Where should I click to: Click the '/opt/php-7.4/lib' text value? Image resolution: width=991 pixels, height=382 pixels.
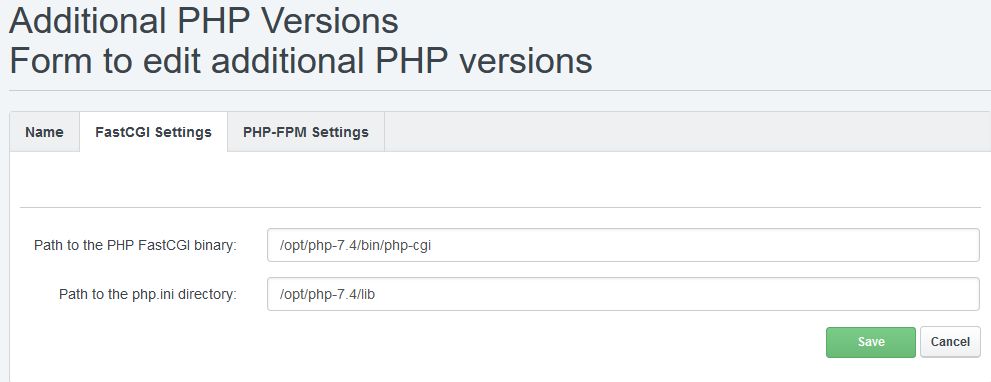(327, 294)
